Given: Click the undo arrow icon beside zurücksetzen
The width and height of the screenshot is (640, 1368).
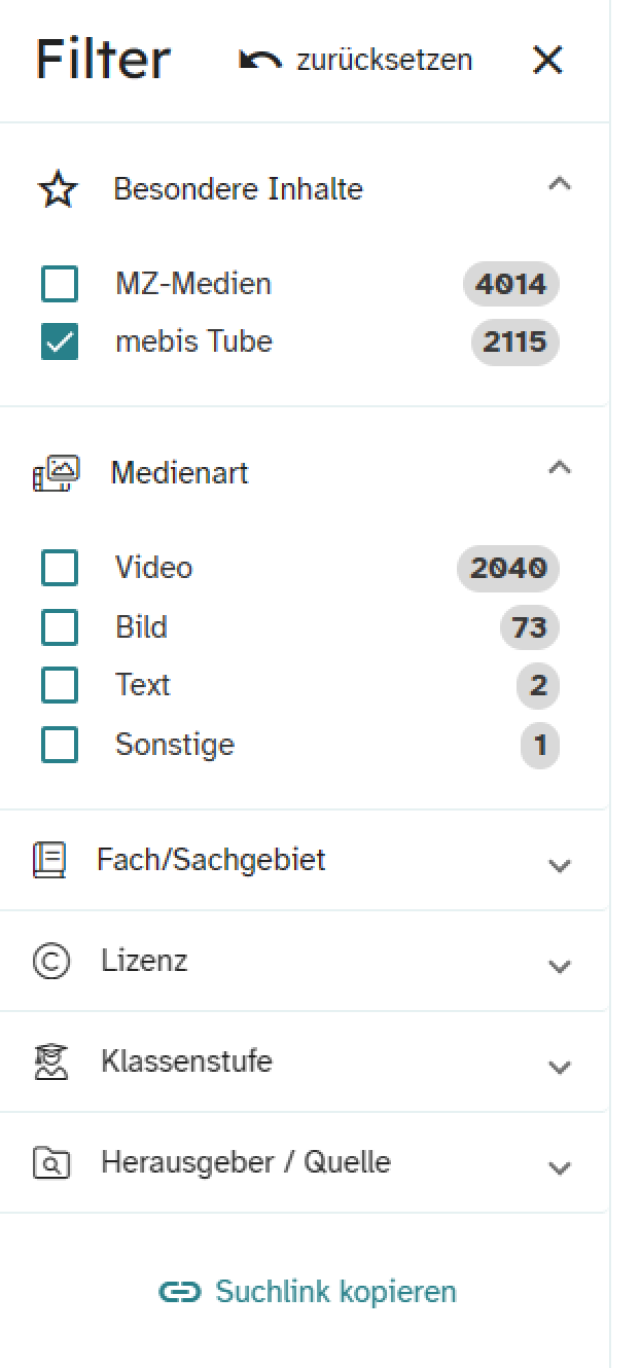Looking at the screenshot, I should tap(260, 61).
